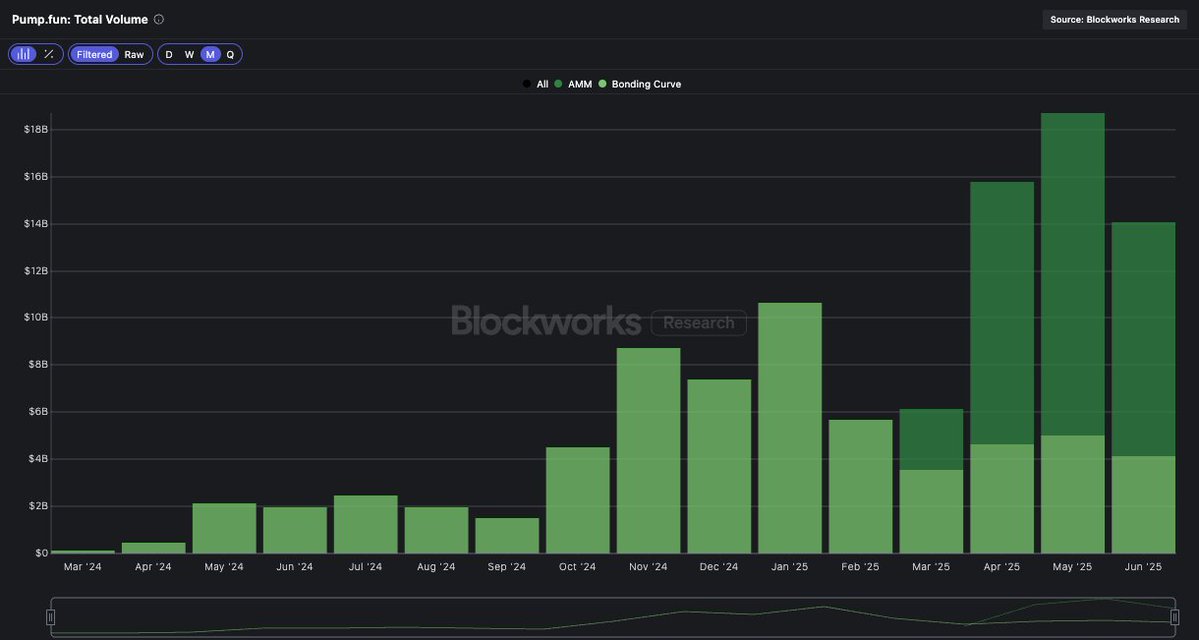Click the Jan '25 Bonding Curve bar
The image size is (1199, 640).
point(790,428)
